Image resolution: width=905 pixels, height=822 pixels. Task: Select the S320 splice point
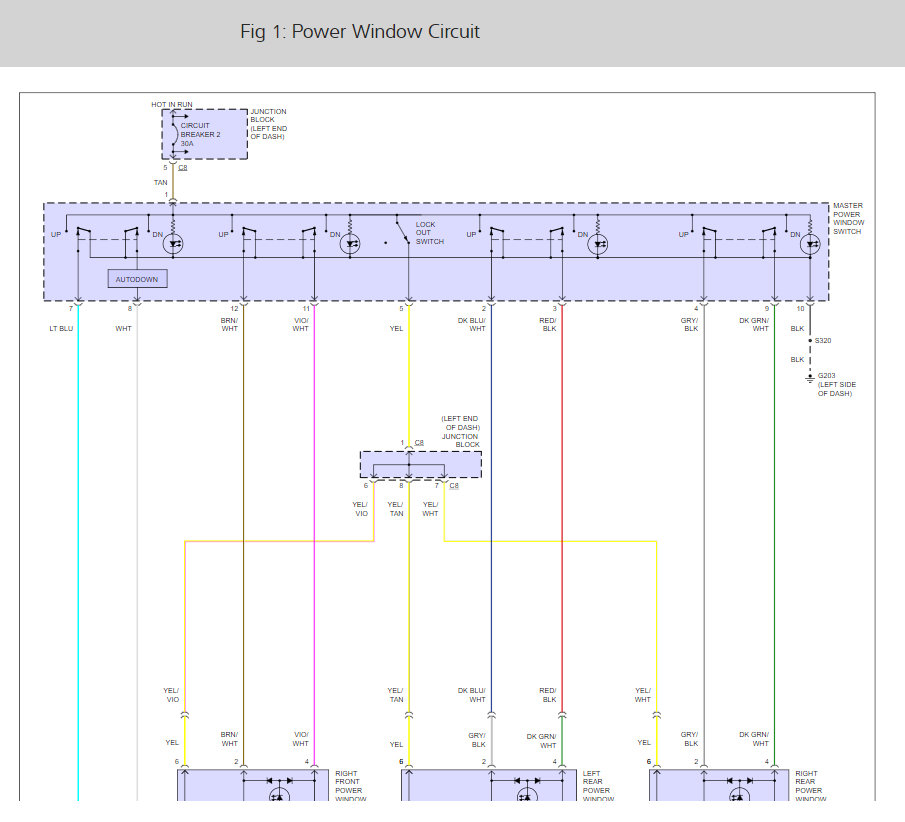pyautogui.click(x=810, y=340)
